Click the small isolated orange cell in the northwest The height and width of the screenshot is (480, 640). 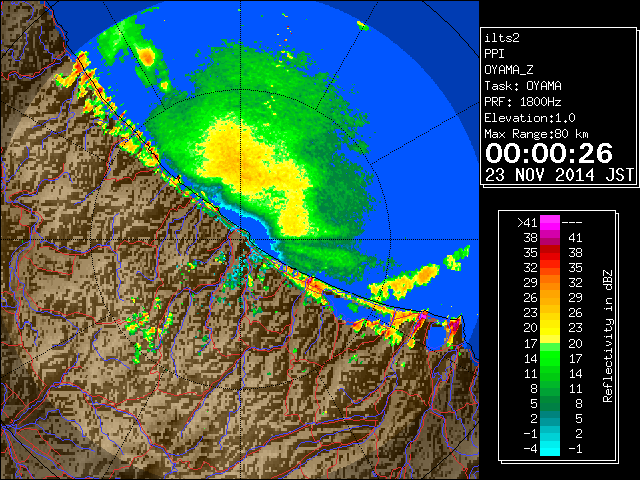tap(146, 57)
